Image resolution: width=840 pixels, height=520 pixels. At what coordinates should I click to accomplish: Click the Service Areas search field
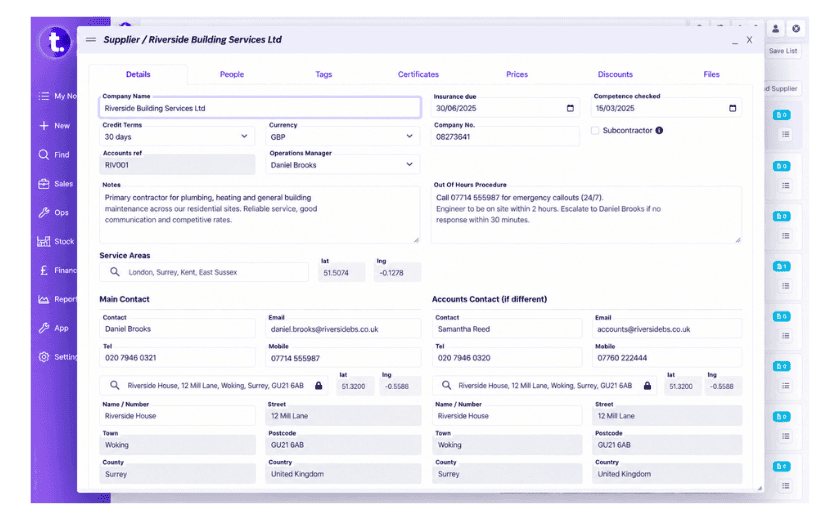point(204,272)
